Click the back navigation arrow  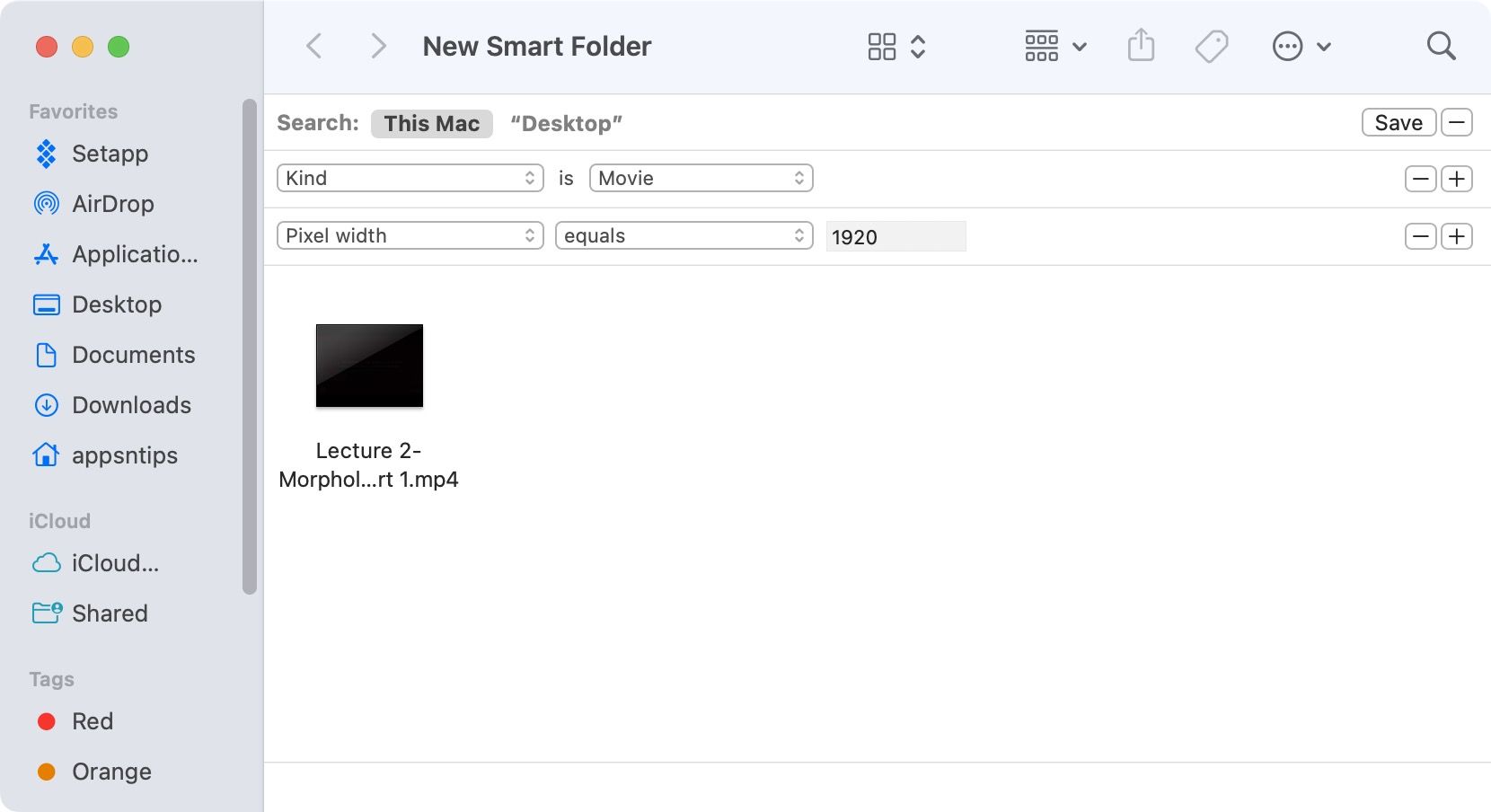point(314,46)
